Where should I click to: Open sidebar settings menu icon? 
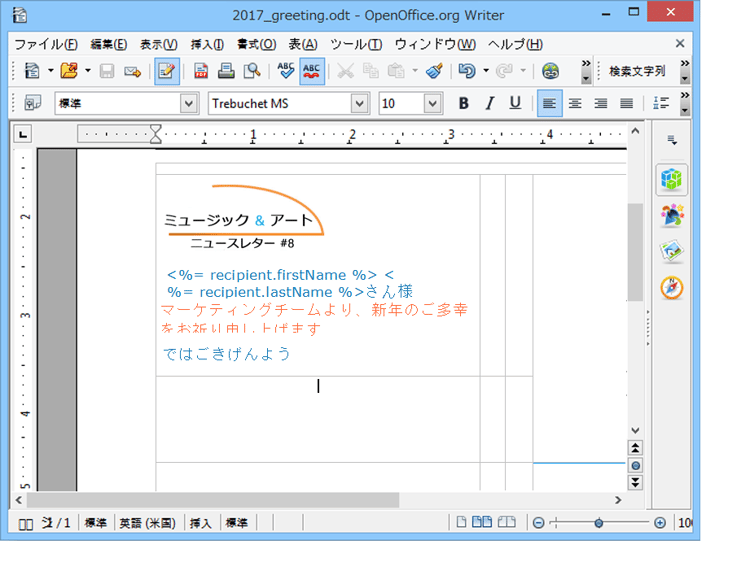point(673,140)
